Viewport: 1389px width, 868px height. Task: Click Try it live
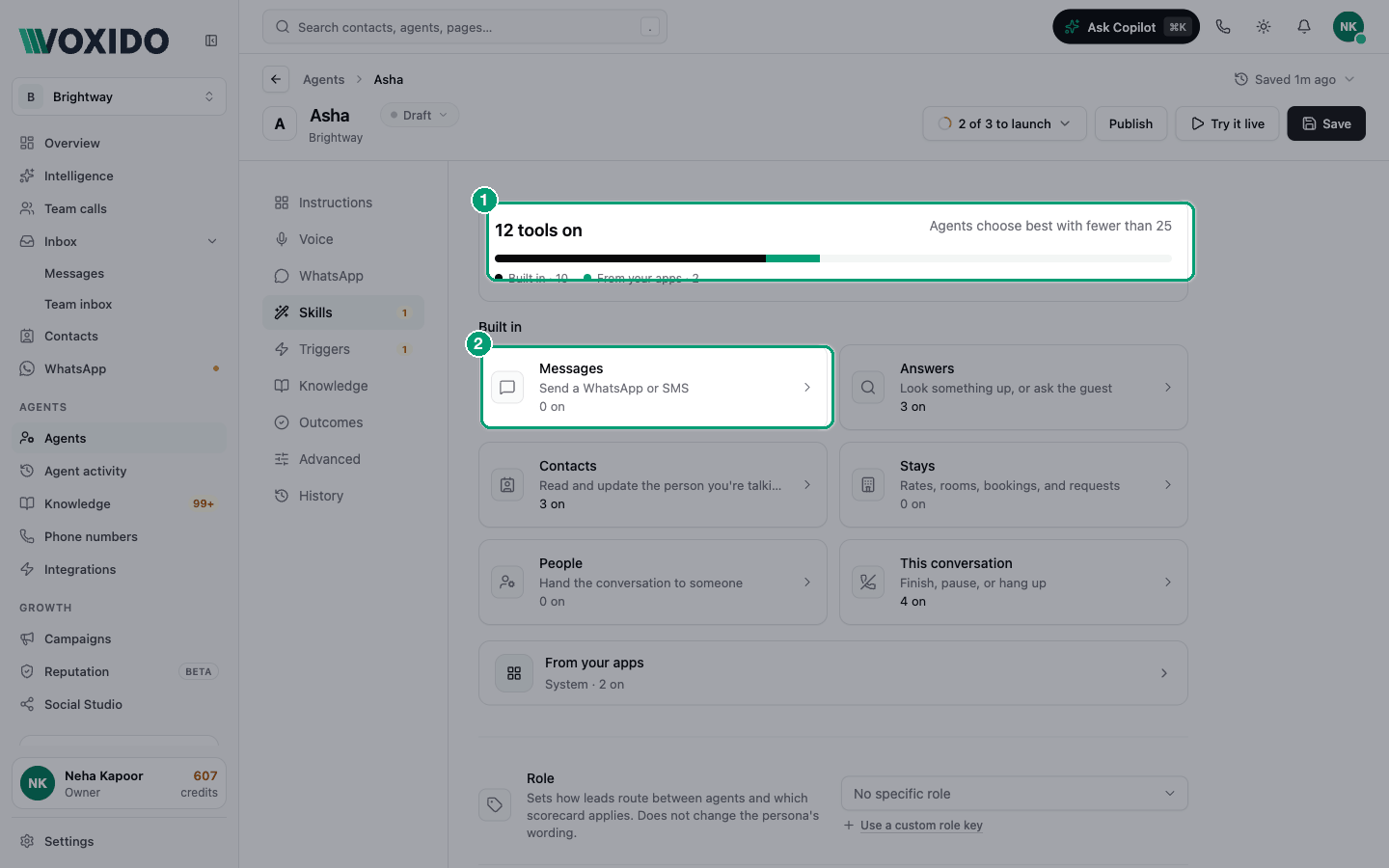click(x=1227, y=123)
